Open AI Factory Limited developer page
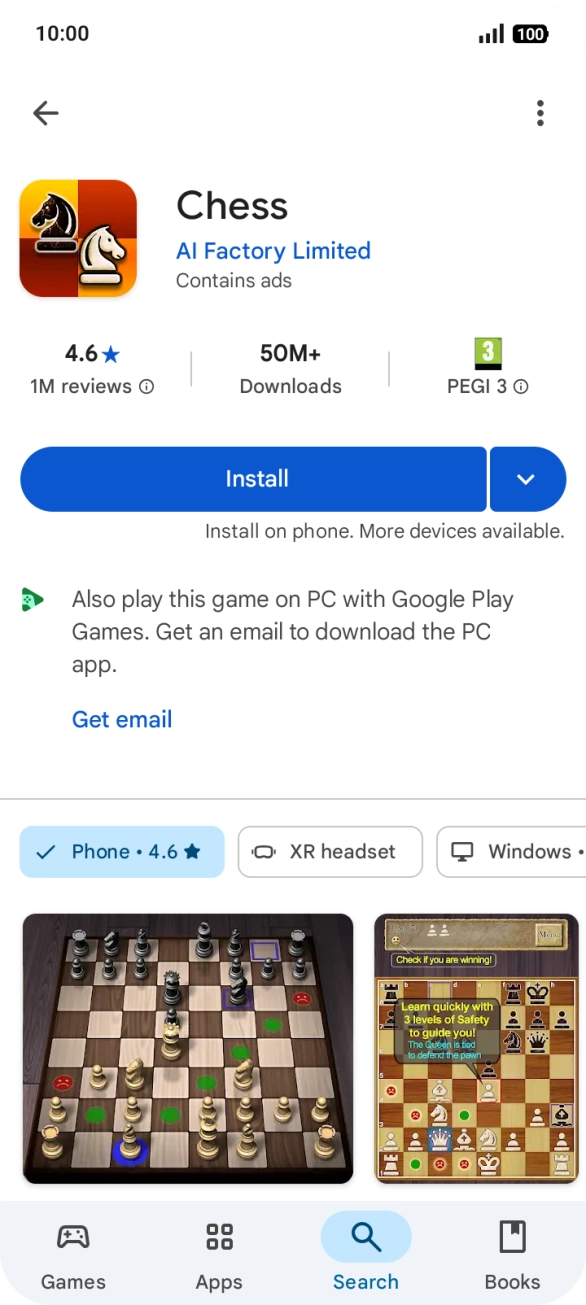586x1305 pixels. 273,251
